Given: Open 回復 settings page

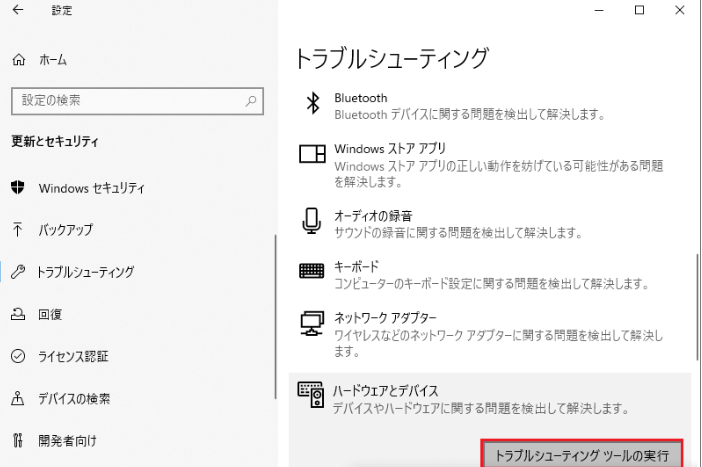Looking at the screenshot, I should 50,314.
